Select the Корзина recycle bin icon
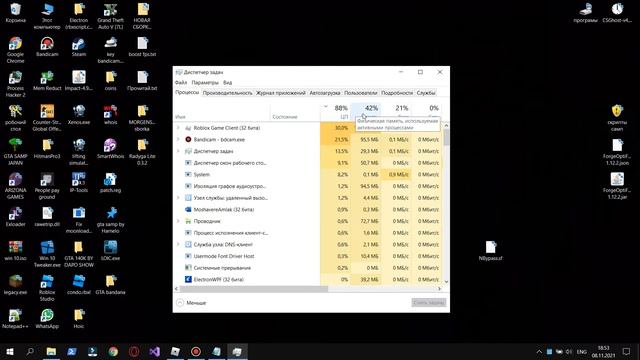Image resolution: width=640 pixels, height=360 pixels. 16,13
